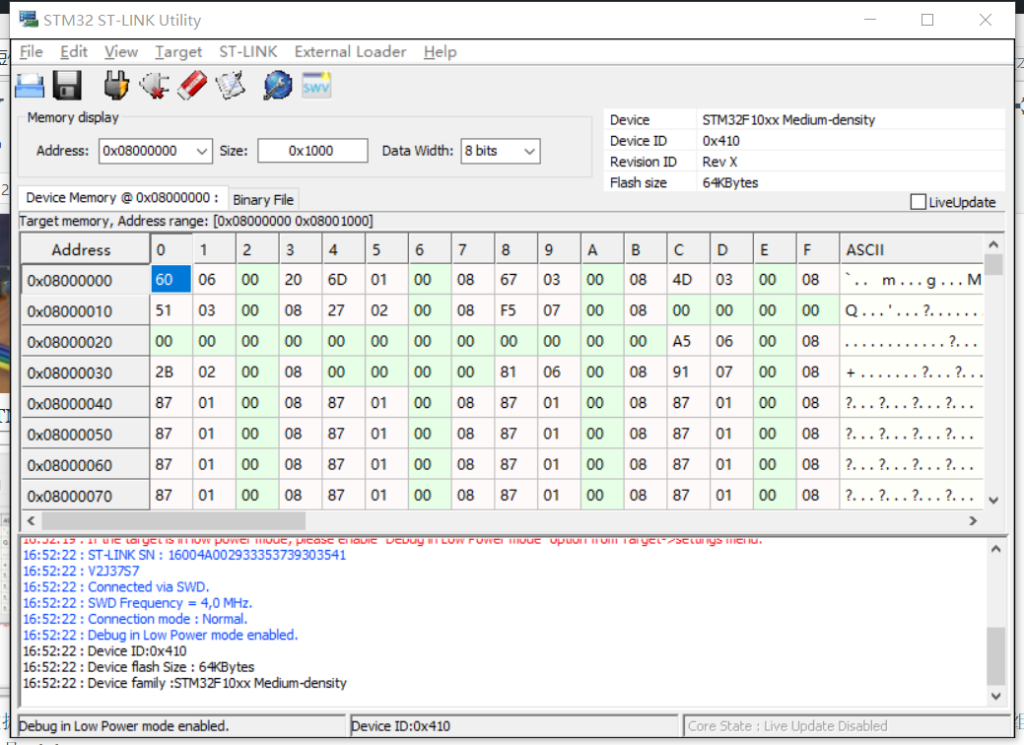Disconnect from target toolbar icon
Image resolution: width=1024 pixels, height=745 pixels.
coord(155,86)
